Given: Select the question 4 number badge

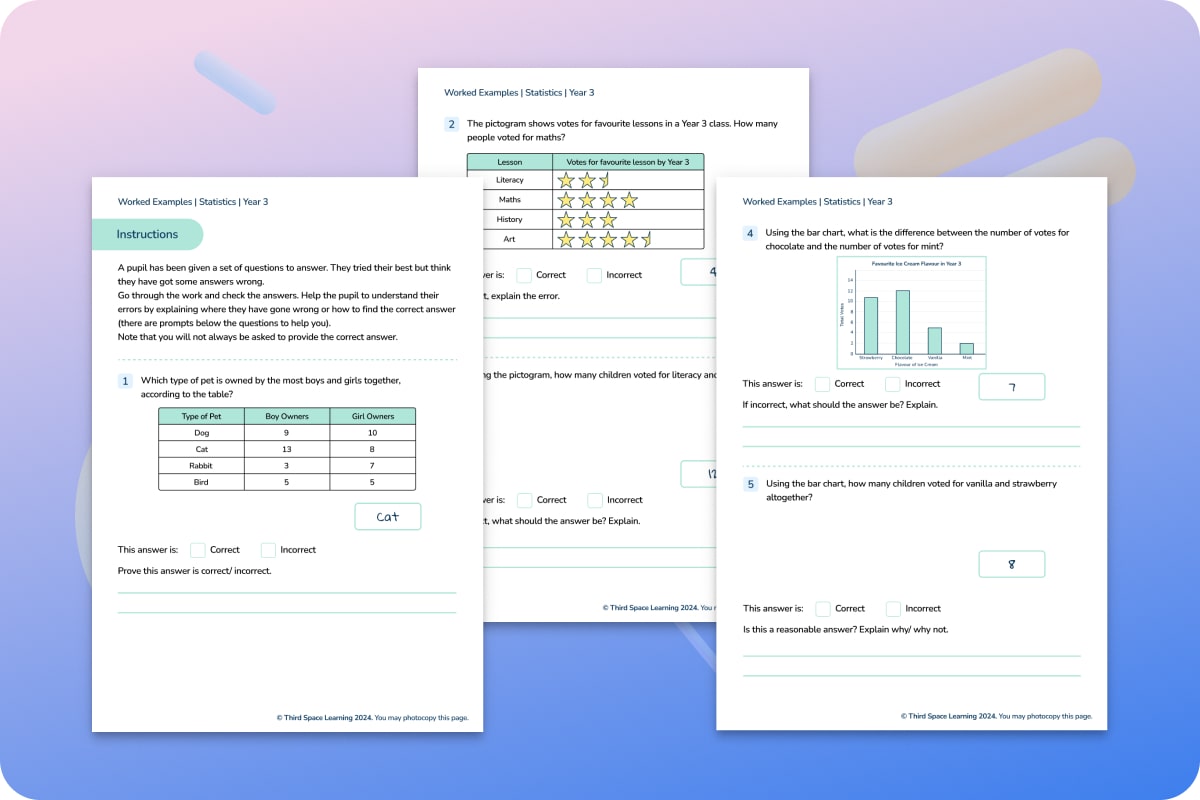Looking at the screenshot, I should 750,233.
